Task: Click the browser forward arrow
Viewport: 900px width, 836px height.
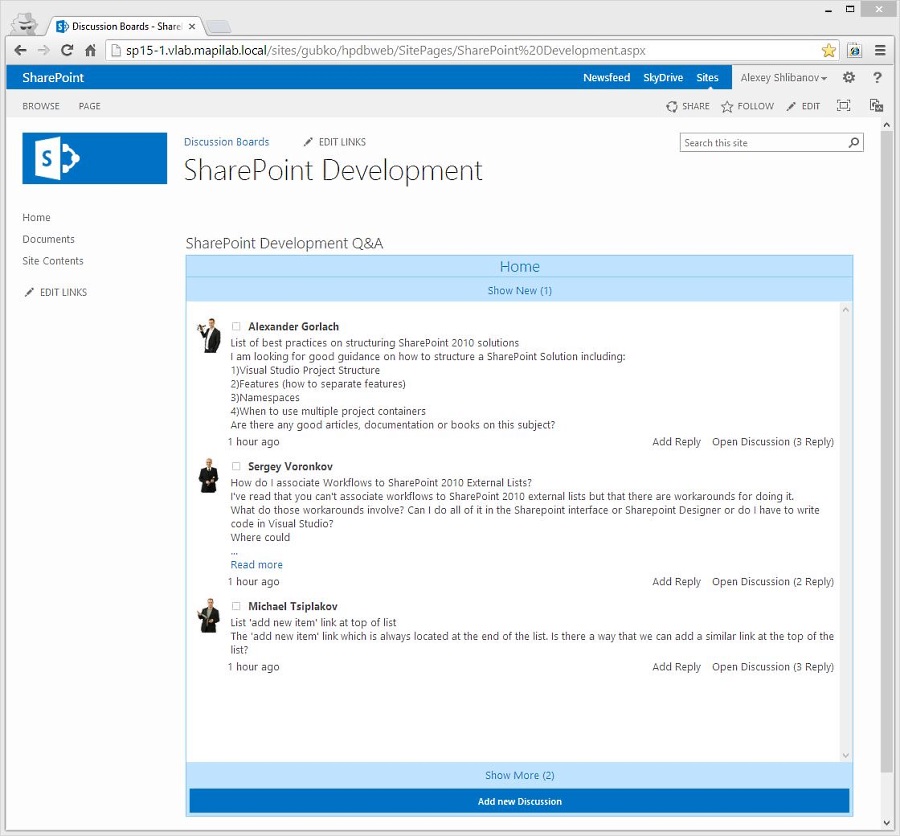Action: 44,50
